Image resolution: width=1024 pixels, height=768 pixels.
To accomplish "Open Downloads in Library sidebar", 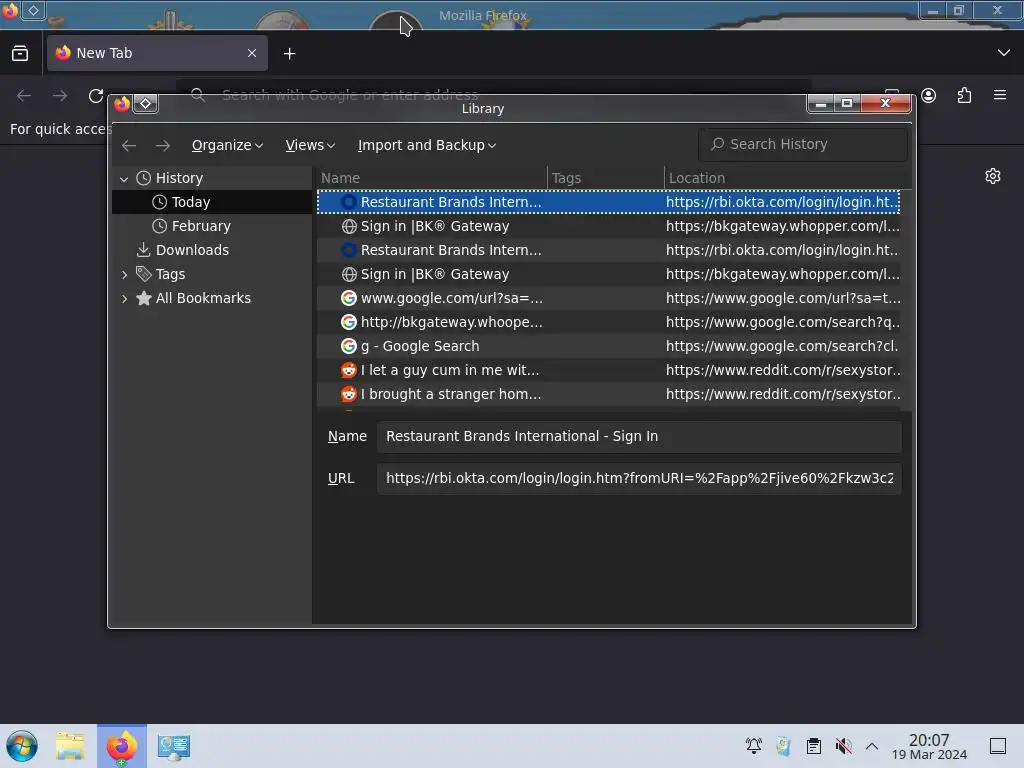I will [x=212, y=250].
